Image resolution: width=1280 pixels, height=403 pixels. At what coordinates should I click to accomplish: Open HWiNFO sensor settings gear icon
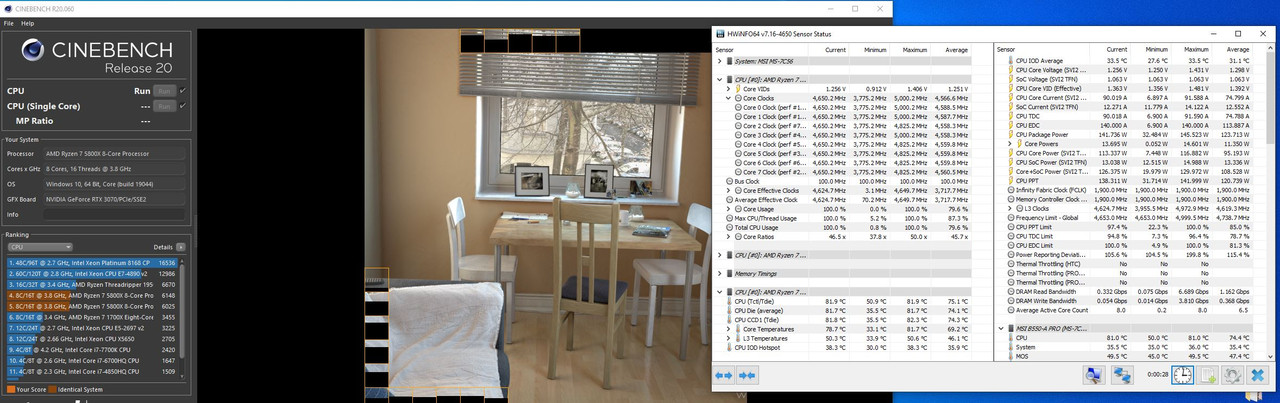tap(1233, 376)
